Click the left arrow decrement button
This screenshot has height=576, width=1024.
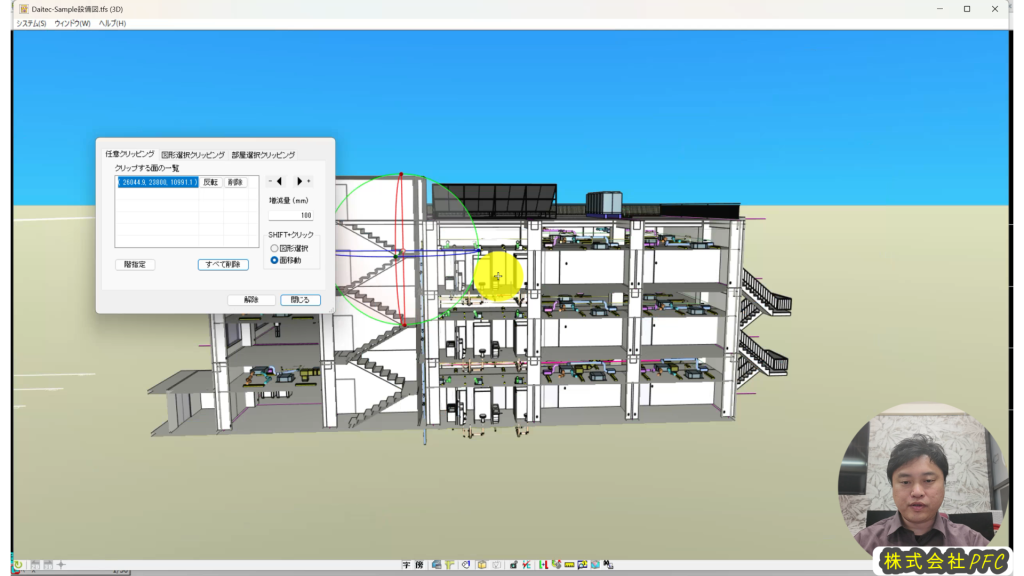coord(279,182)
